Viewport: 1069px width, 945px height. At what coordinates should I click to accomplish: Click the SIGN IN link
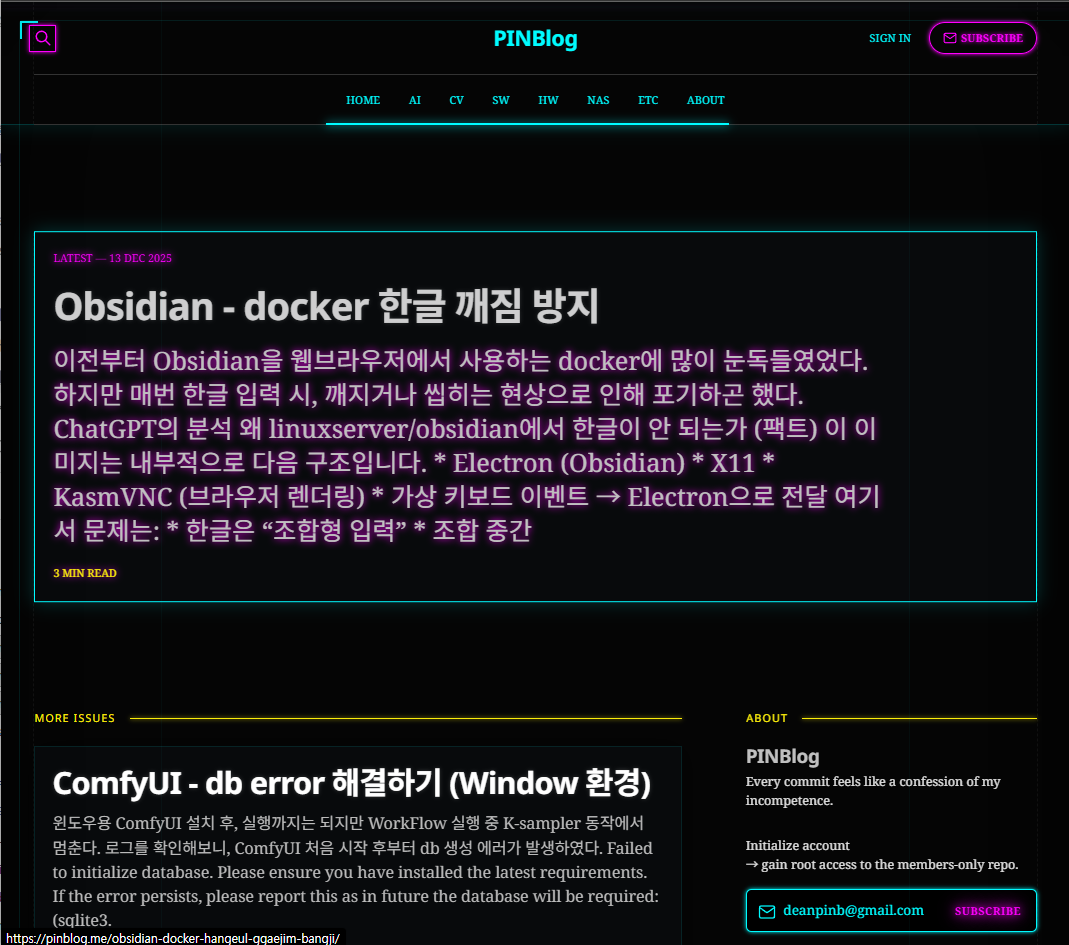click(889, 39)
